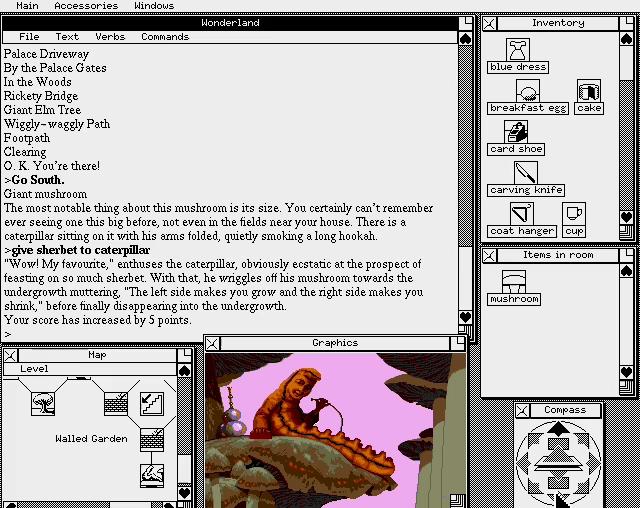This screenshot has height=508, width=640.
Task: Click the 'Walled Garden' map label
Action: pos(91,439)
